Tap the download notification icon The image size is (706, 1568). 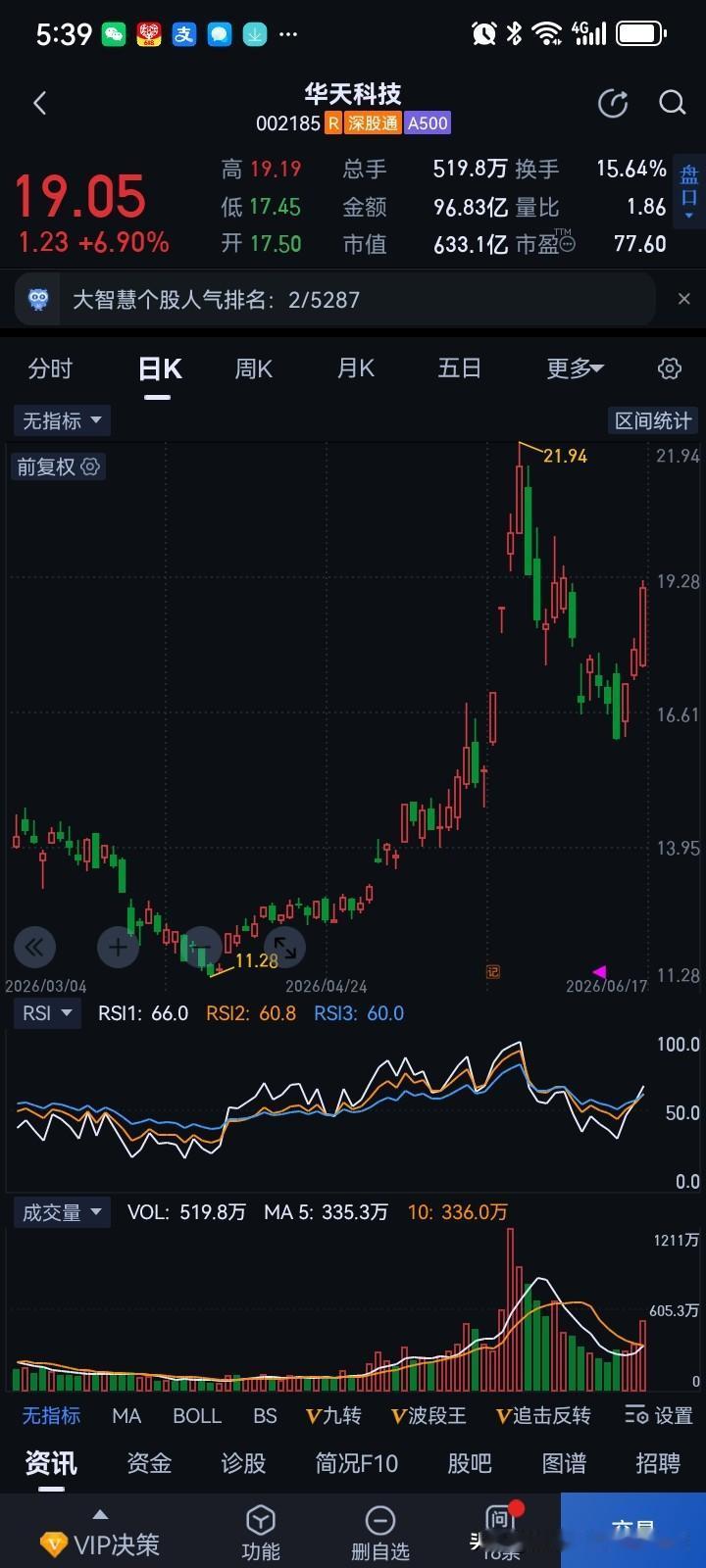(x=255, y=35)
